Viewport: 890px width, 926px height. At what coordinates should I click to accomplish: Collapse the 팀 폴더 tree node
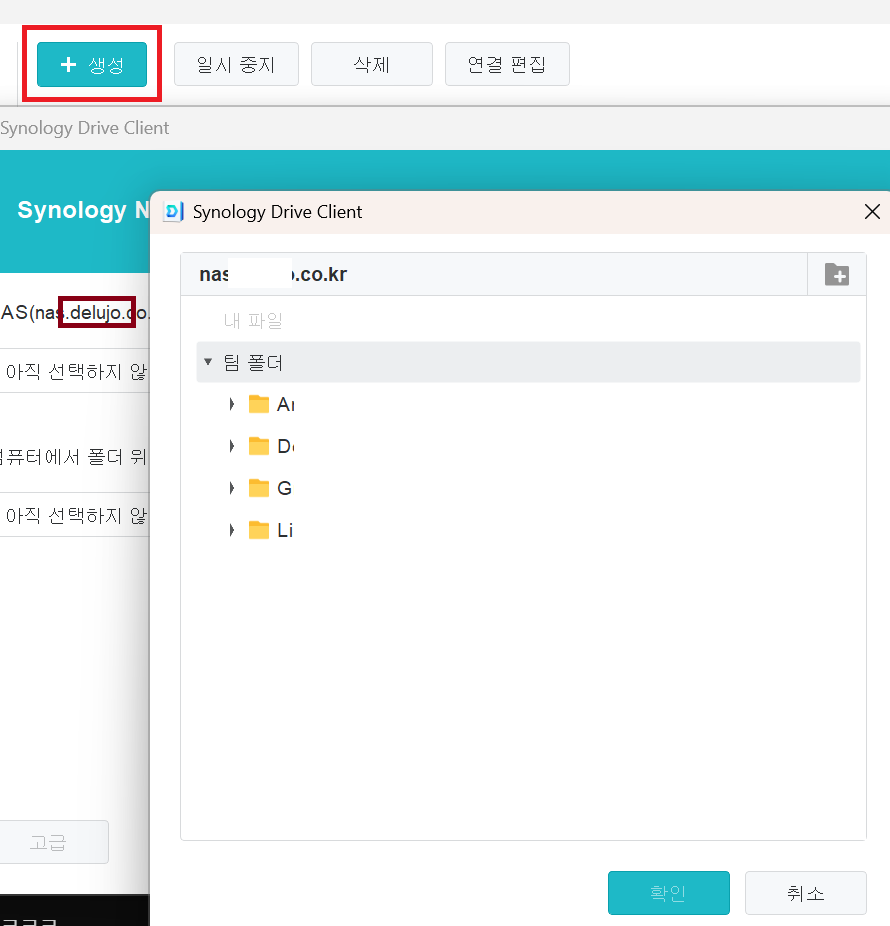(x=208, y=361)
